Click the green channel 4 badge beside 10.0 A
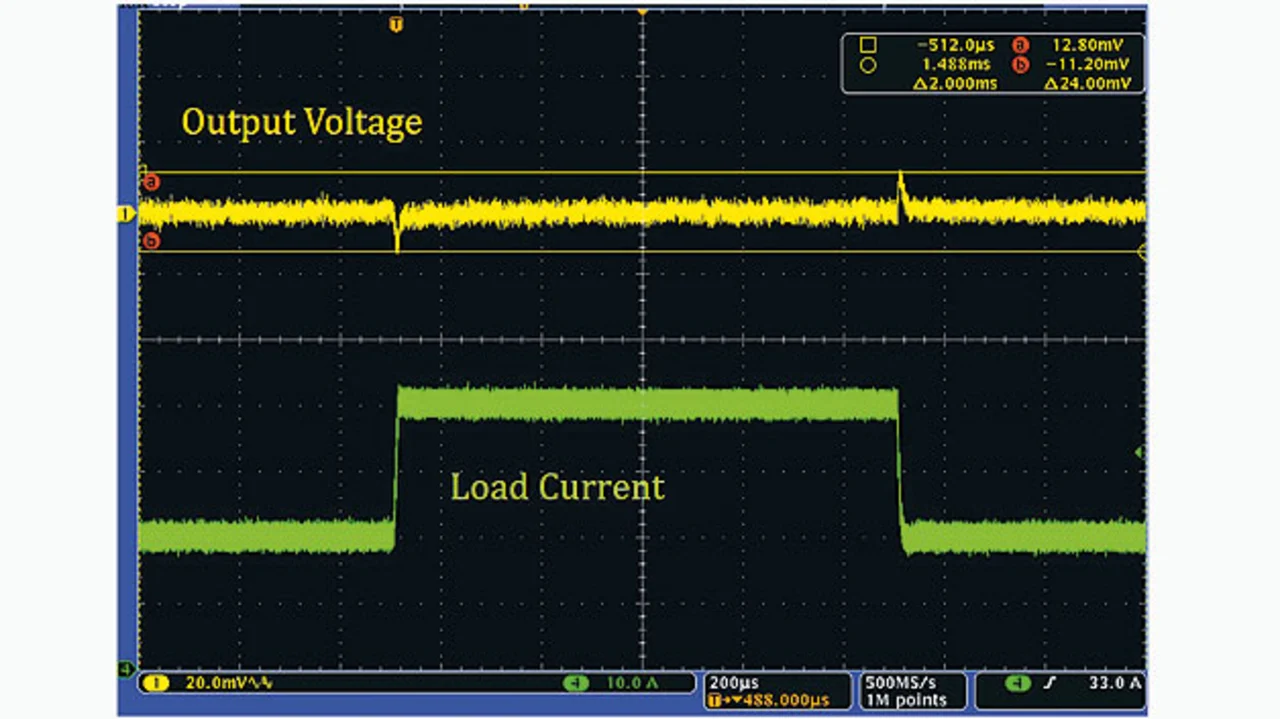 [x=575, y=683]
